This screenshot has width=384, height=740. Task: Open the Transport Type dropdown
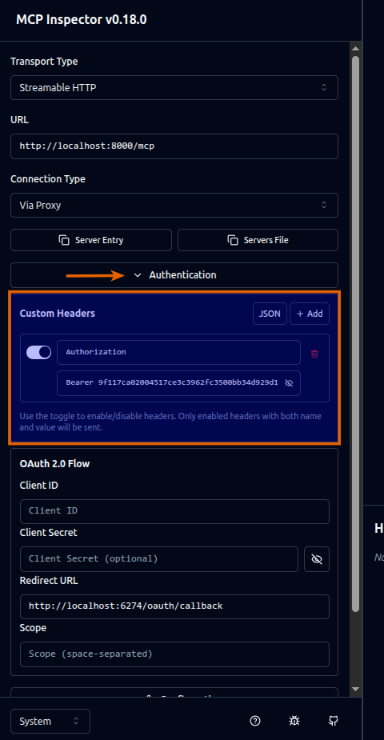(x=174, y=87)
